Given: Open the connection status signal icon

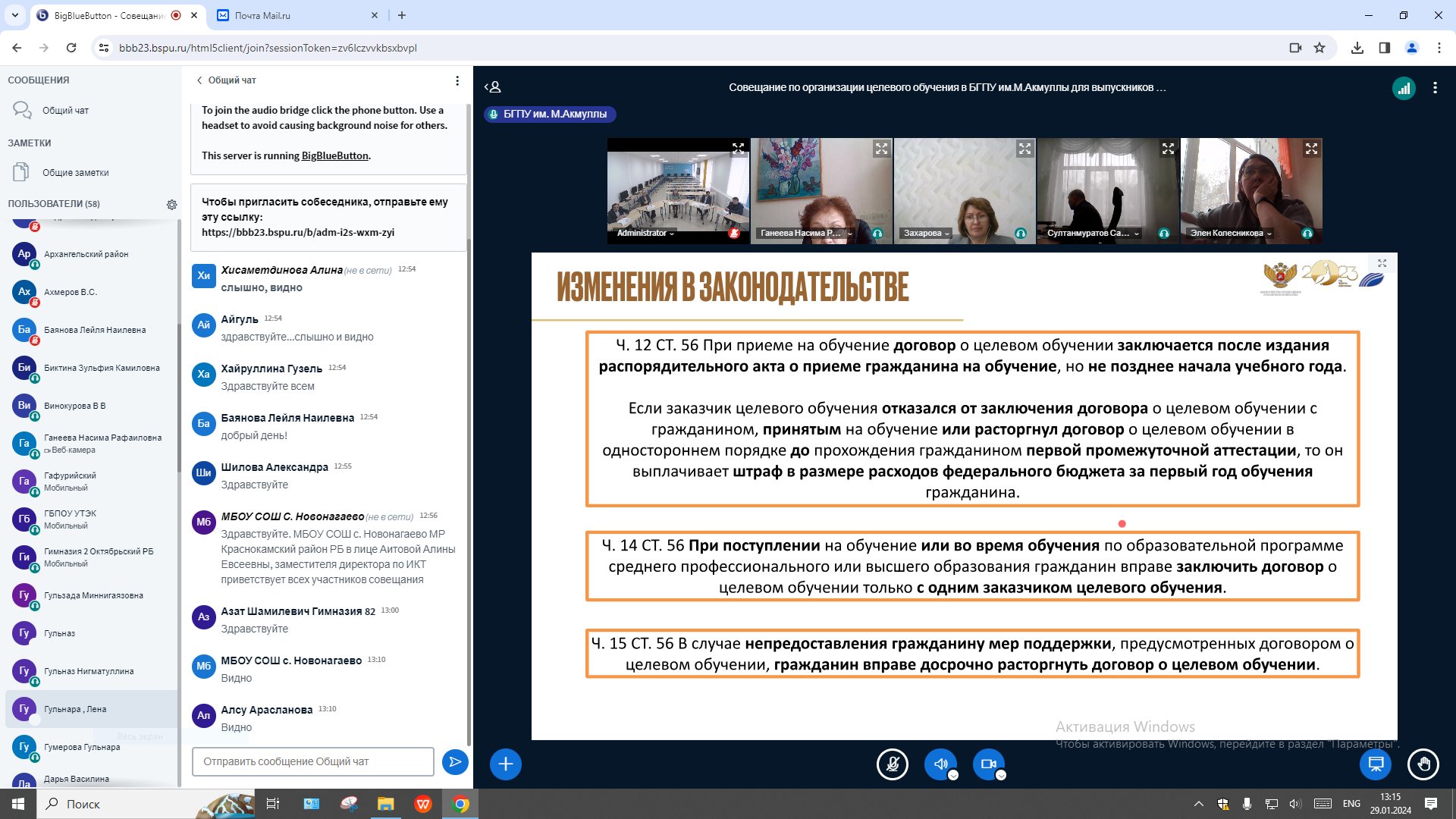Looking at the screenshot, I should (1404, 88).
